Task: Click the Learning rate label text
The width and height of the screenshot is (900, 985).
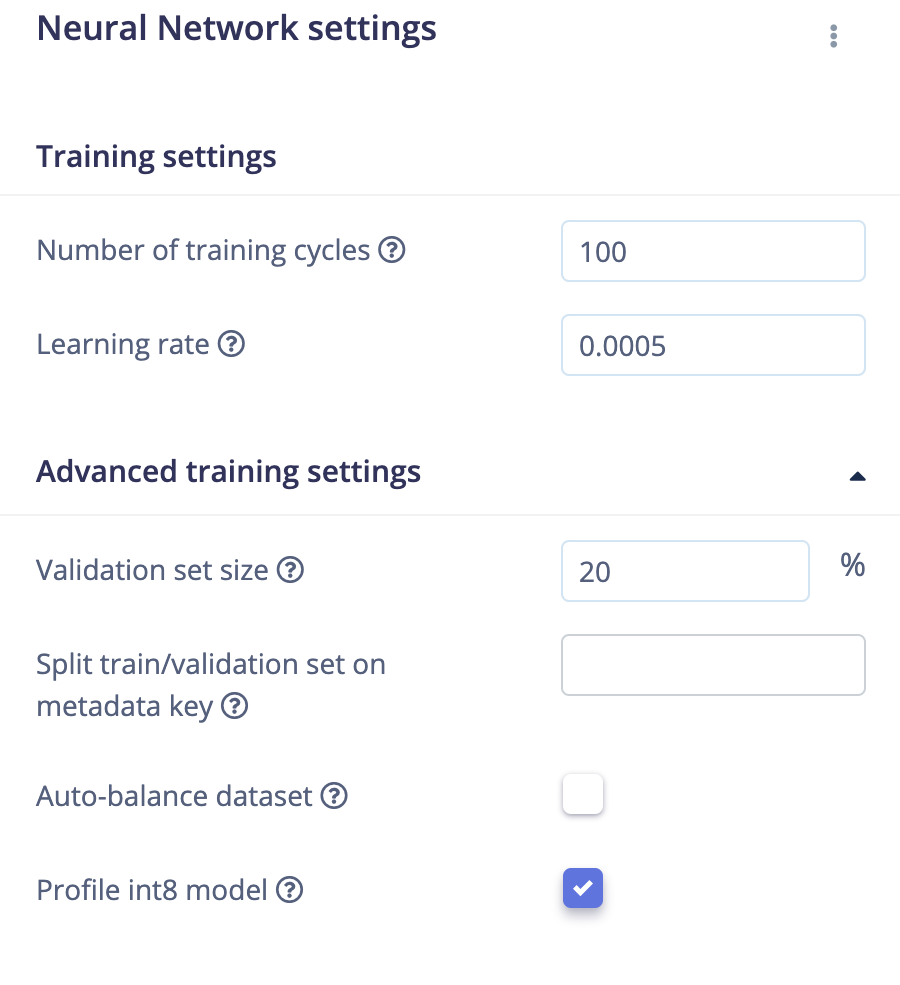Action: point(123,345)
